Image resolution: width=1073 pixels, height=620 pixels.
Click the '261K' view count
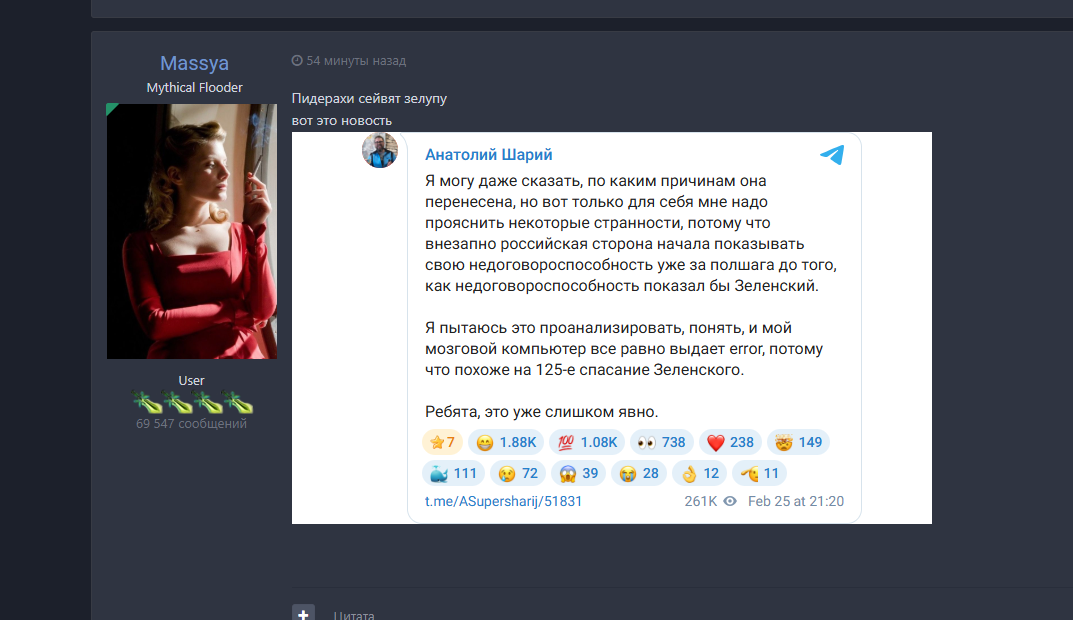[701, 502]
